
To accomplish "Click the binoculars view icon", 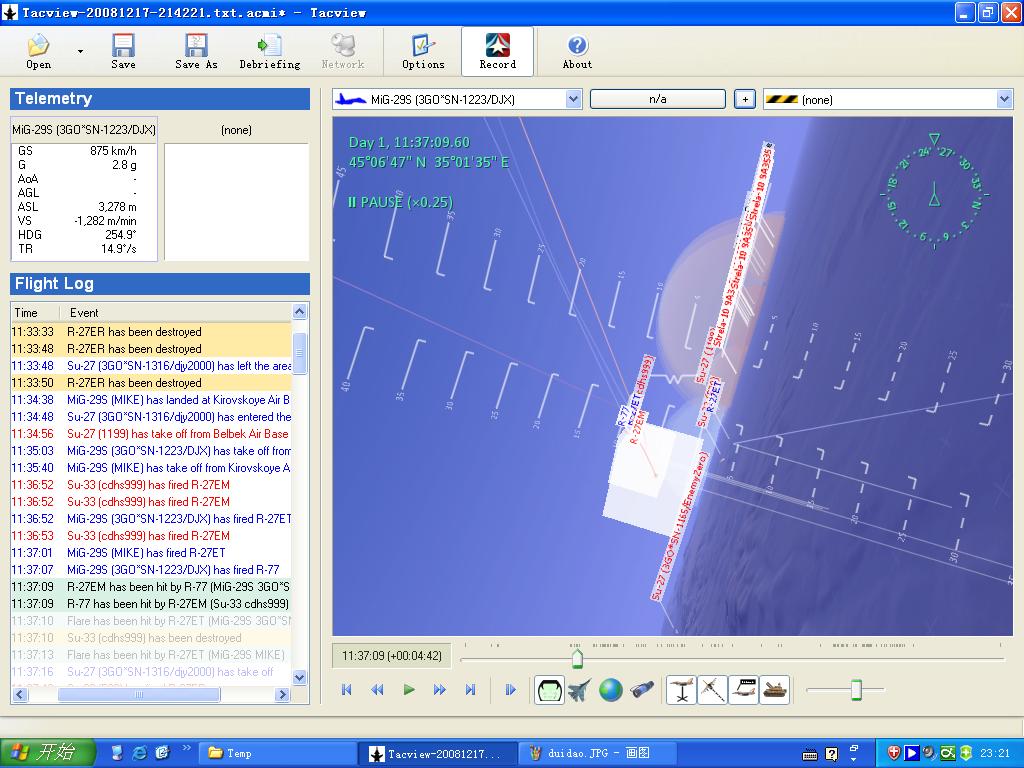I will coord(642,690).
